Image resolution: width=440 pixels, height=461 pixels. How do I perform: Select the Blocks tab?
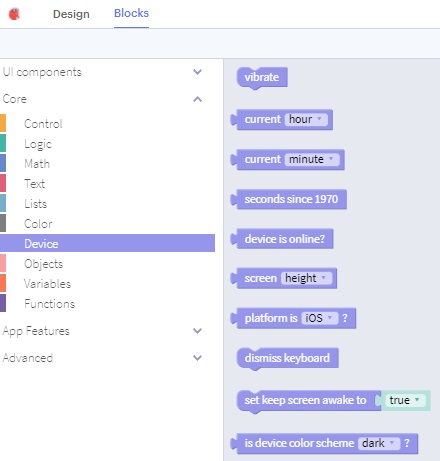point(131,13)
